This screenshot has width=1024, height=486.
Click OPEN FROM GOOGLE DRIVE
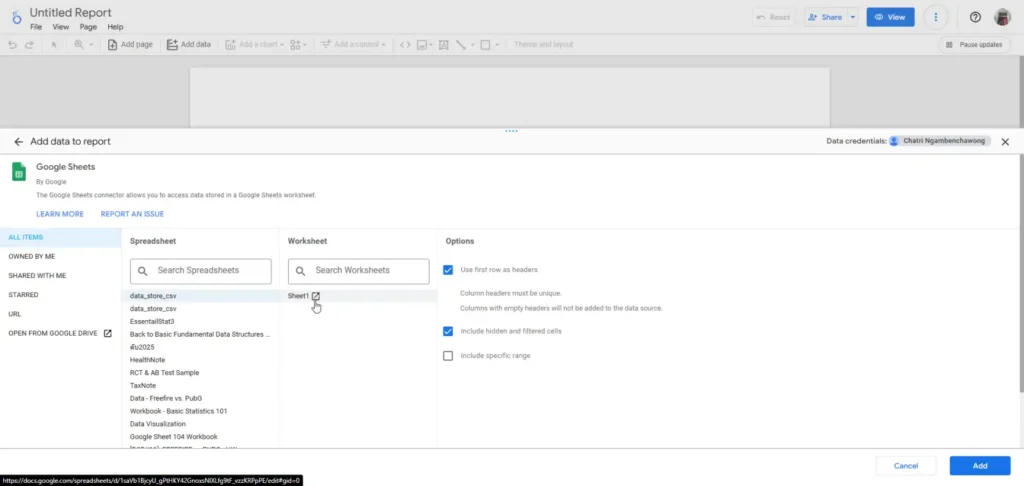(61, 333)
